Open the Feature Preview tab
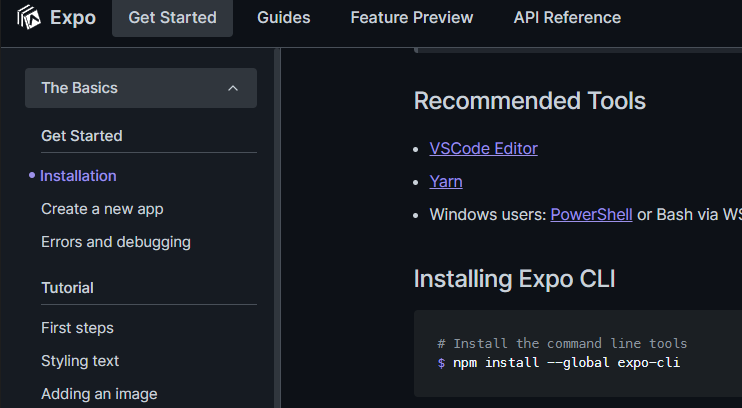 click(x=412, y=18)
